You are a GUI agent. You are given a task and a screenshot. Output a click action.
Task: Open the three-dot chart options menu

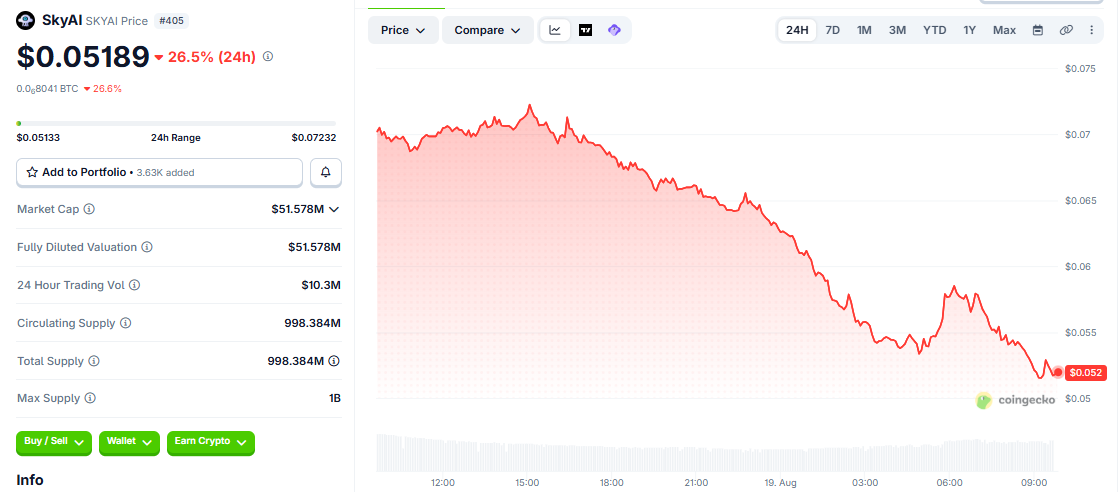click(1091, 30)
